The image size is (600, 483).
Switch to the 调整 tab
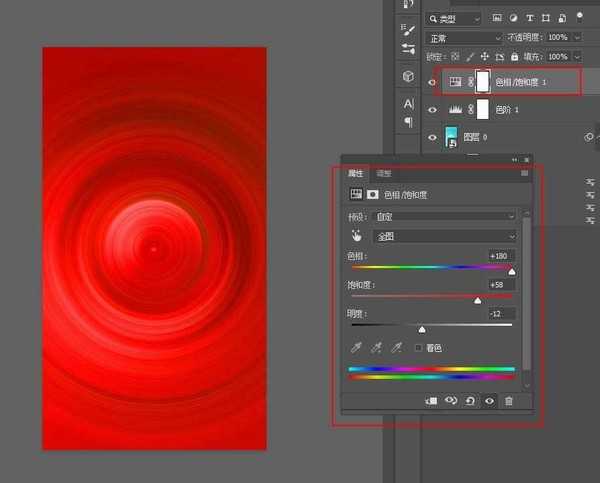384,173
